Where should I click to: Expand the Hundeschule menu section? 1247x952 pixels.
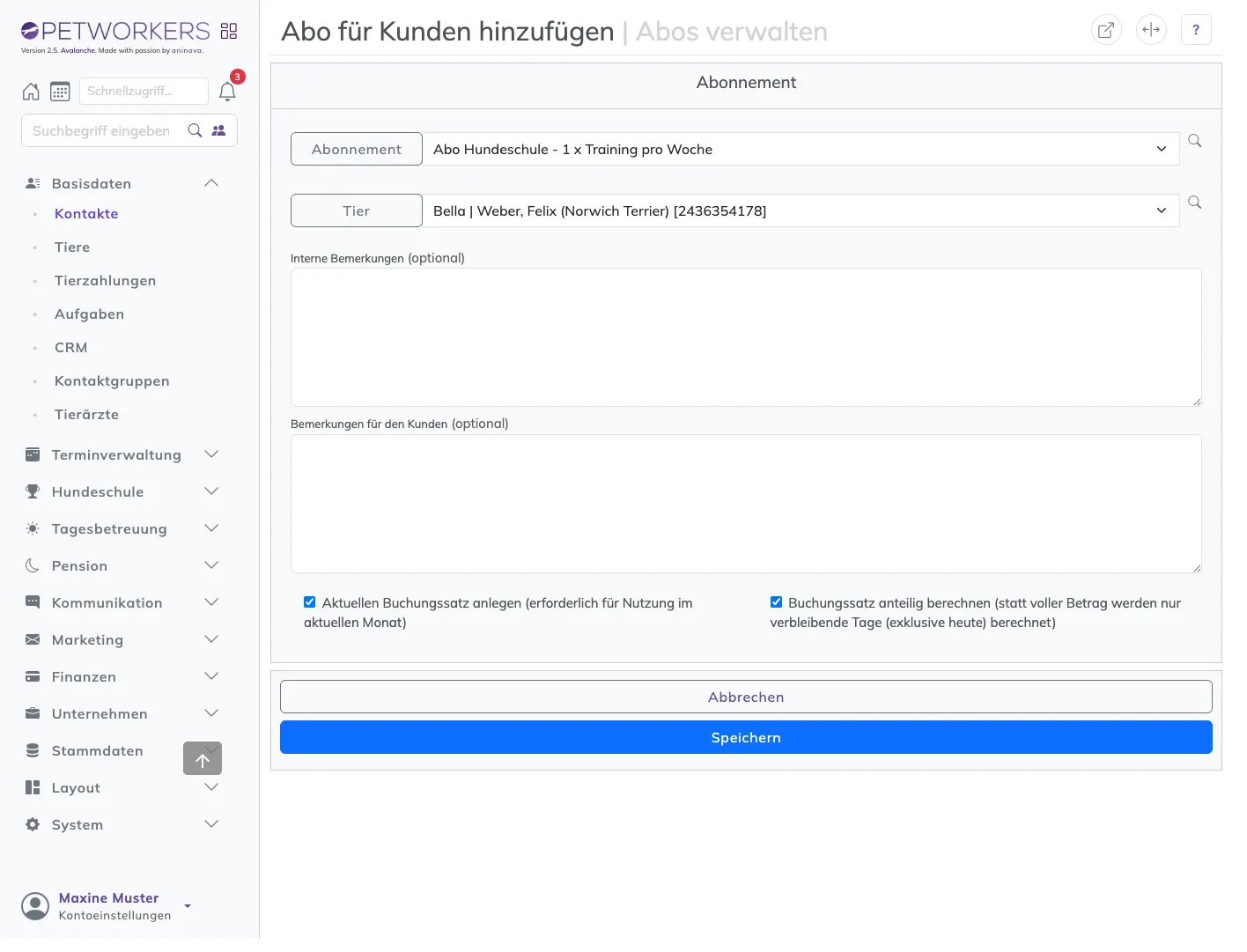(122, 491)
